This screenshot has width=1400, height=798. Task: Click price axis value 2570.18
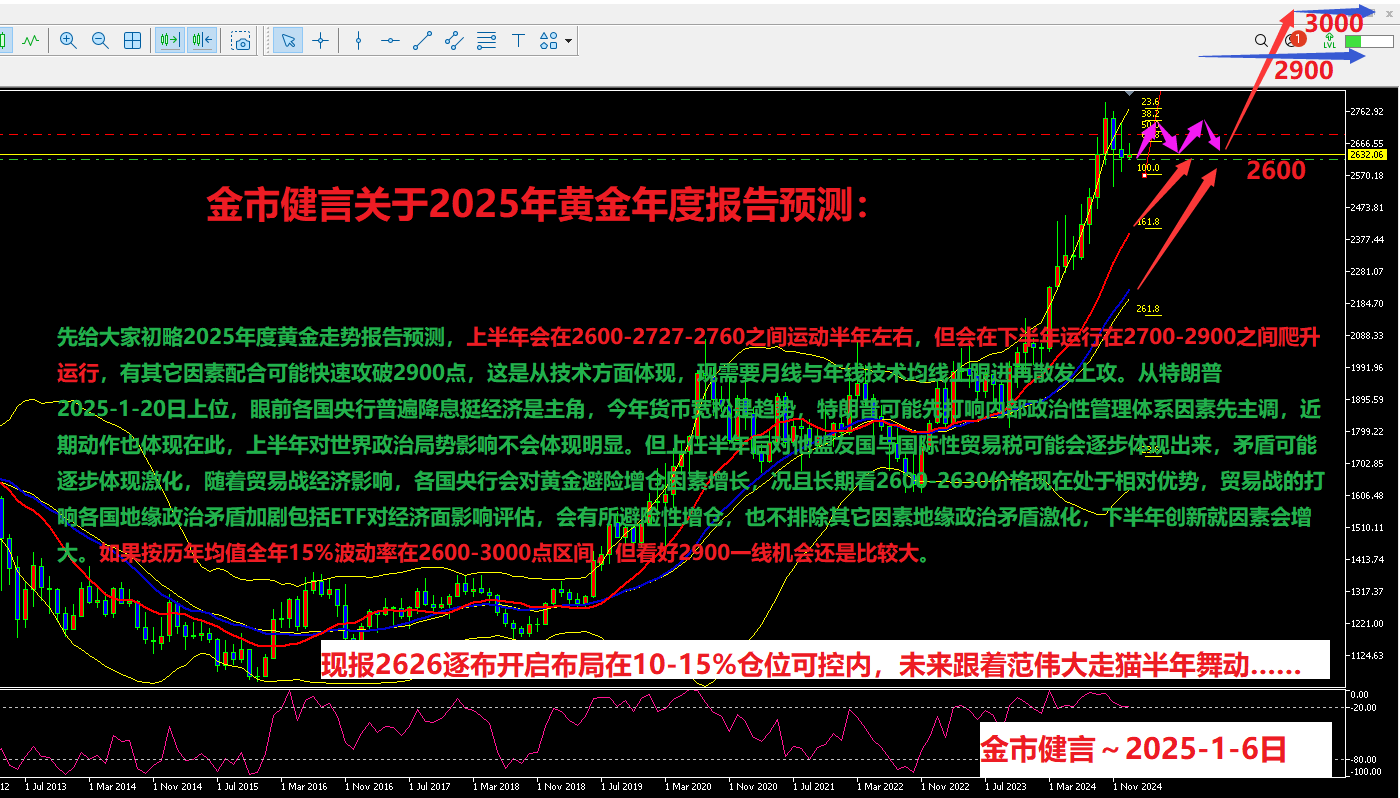(x=1365, y=176)
